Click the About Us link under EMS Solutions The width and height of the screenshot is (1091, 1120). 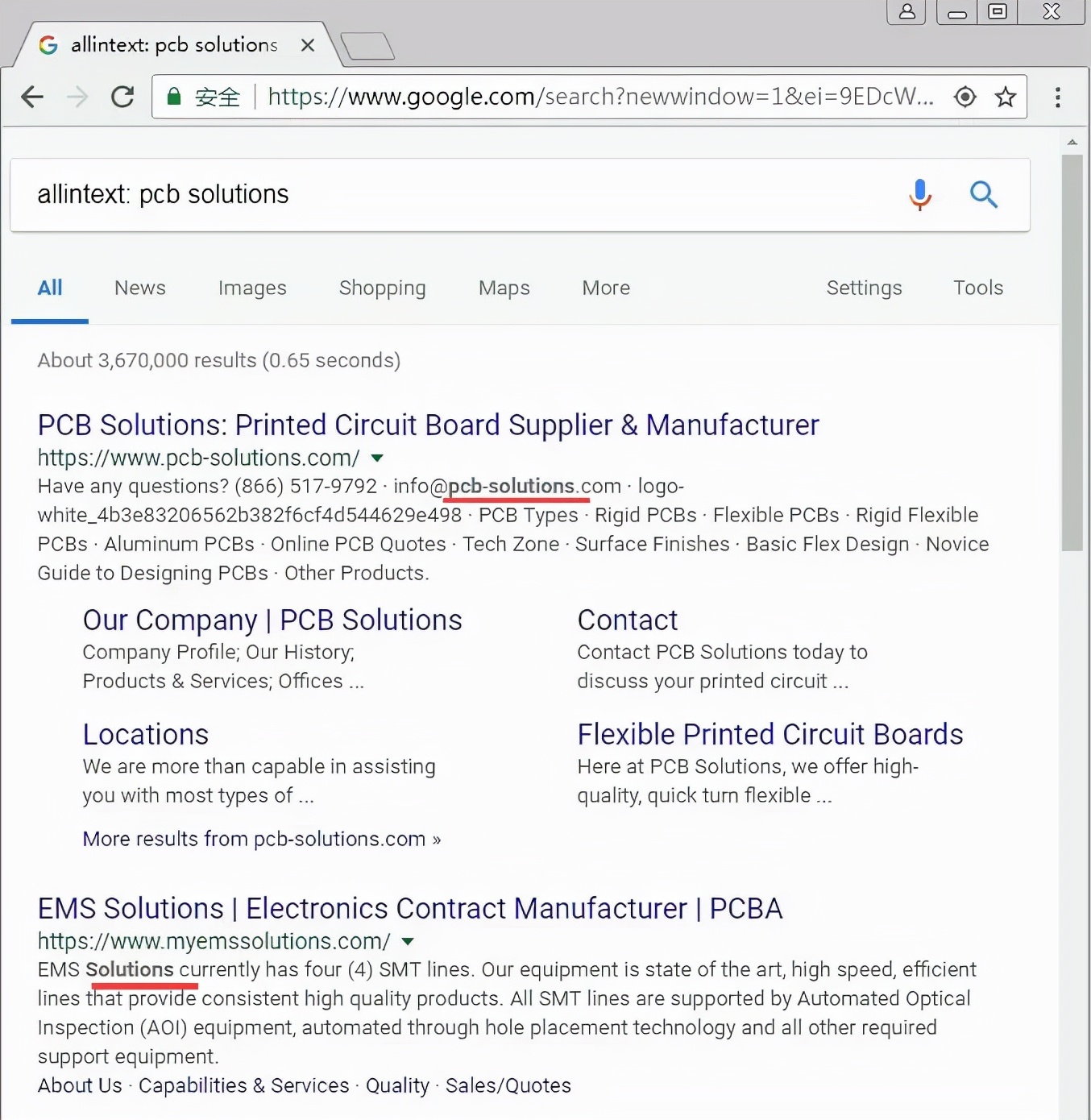pos(80,1085)
